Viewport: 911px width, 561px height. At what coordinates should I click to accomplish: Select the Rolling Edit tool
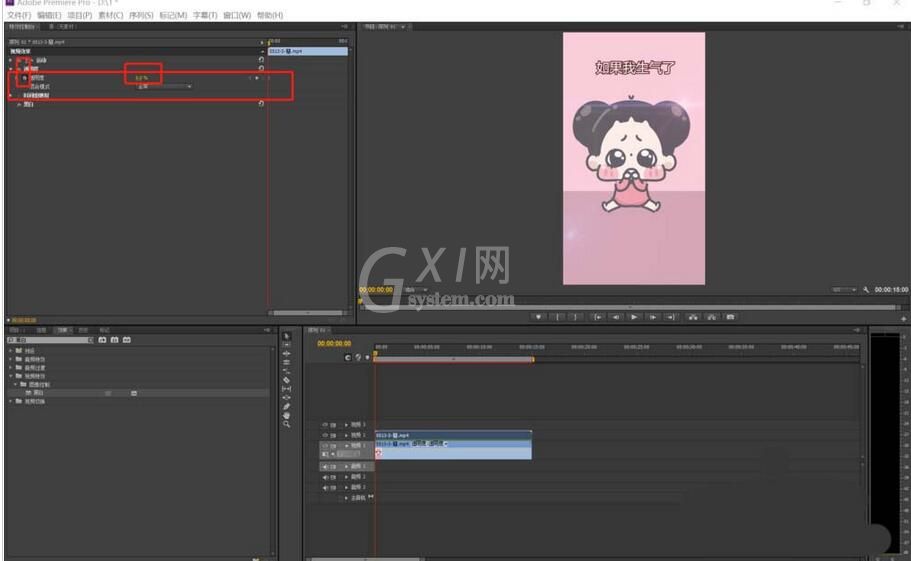pyautogui.click(x=286, y=362)
